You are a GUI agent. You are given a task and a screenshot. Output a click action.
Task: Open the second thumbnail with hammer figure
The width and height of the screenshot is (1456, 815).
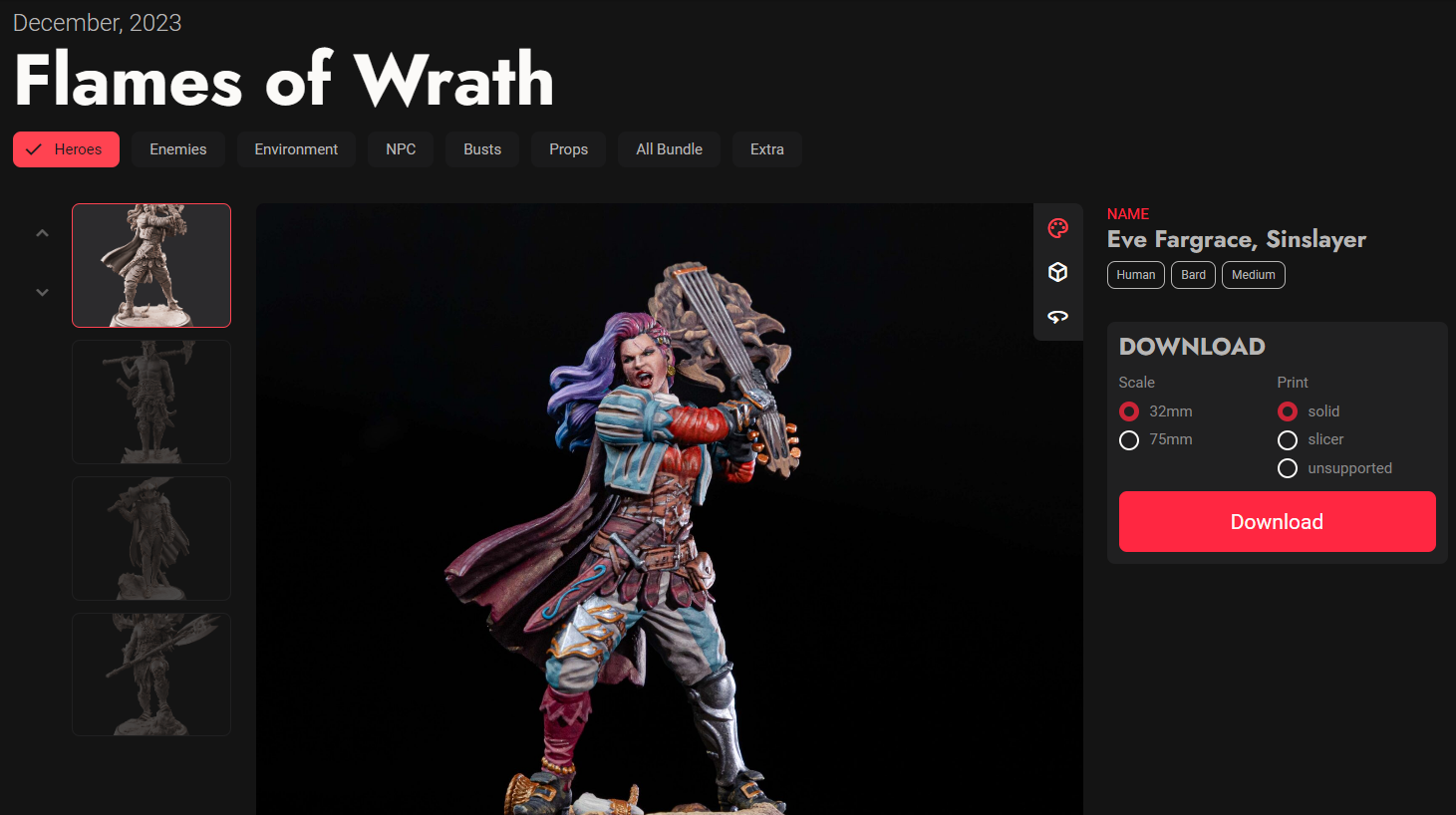click(x=151, y=402)
